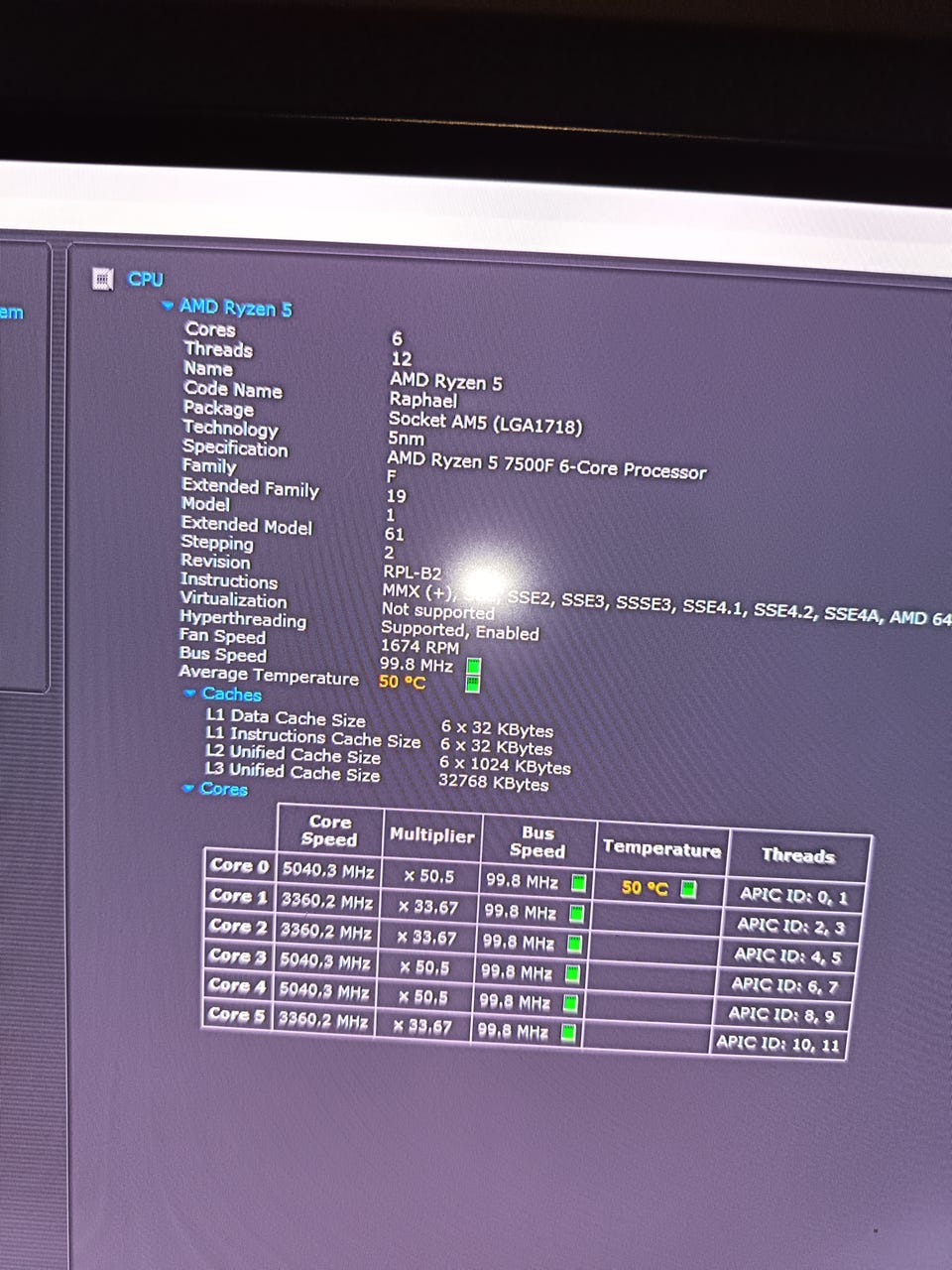The image size is (952, 1270).
Task: Click the Average Temperature property label
Action: pos(269,676)
